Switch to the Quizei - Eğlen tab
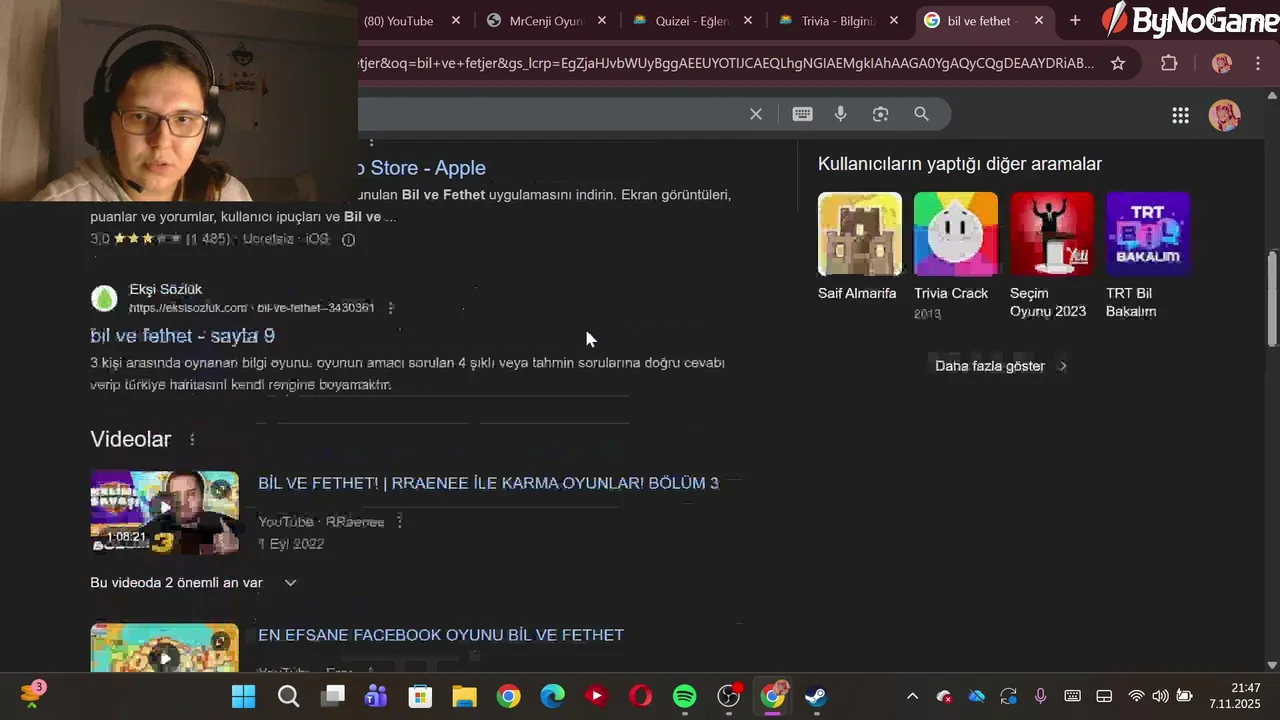 (x=692, y=20)
